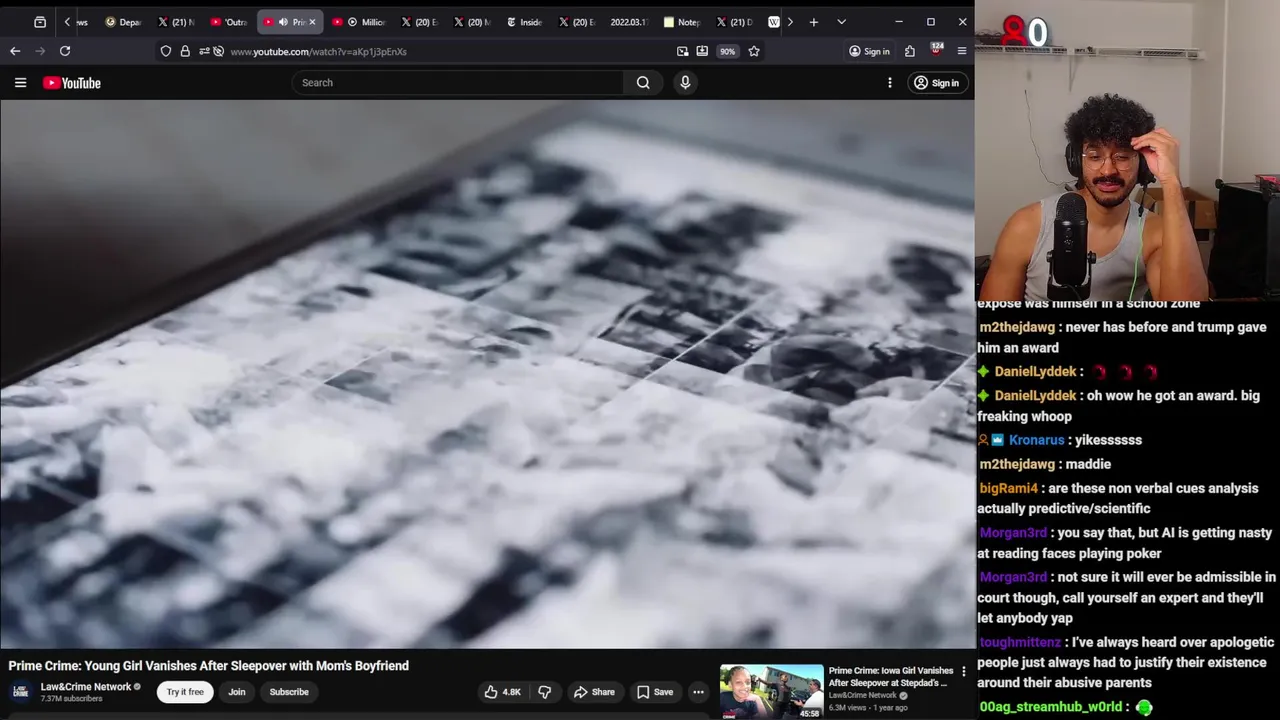Switch to the Inside NYT tab
1280x720 pixels.
click(525, 22)
